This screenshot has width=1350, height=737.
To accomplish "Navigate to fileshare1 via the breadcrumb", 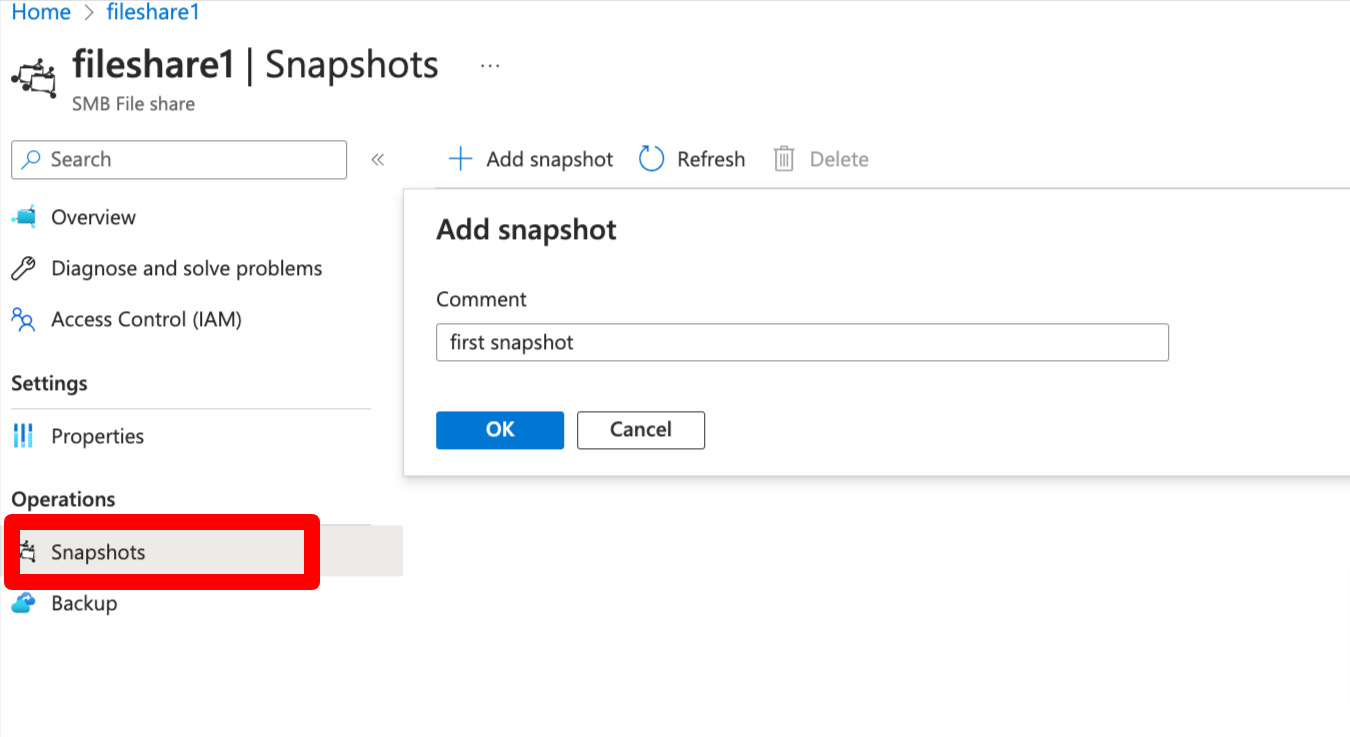I will (152, 12).
